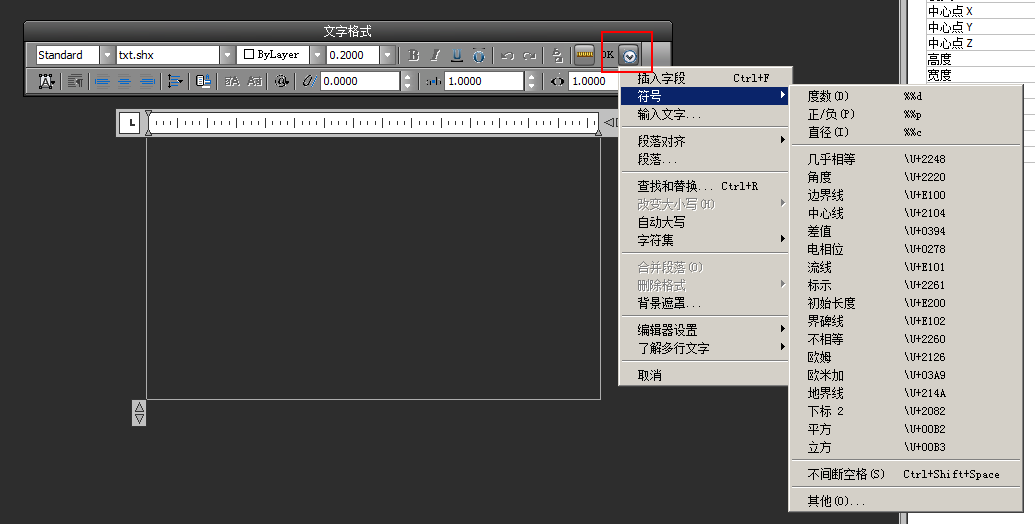
Task: Toggle overline text formatting
Action: click(479, 55)
